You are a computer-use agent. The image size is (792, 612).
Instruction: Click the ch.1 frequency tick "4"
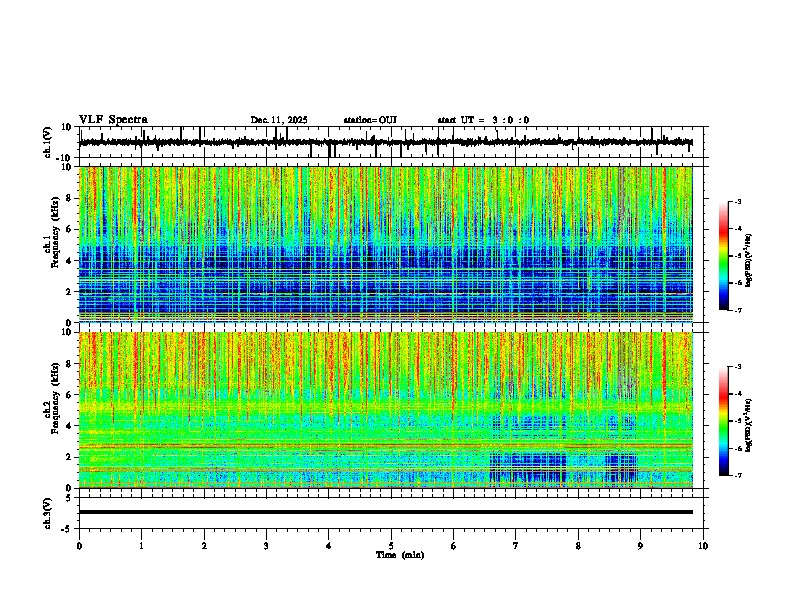pos(71,261)
